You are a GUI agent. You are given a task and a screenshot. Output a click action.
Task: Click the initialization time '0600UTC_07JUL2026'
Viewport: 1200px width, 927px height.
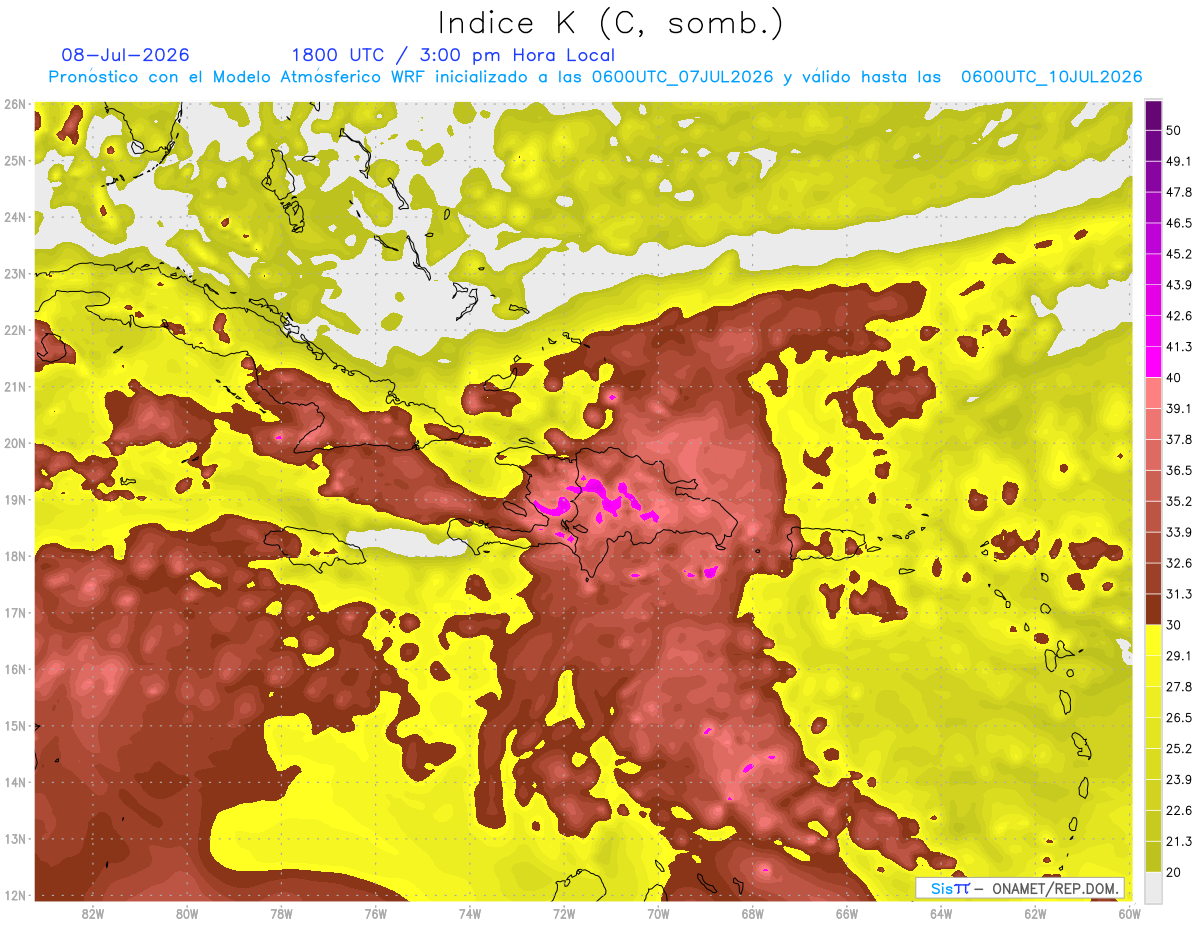click(682, 77)
